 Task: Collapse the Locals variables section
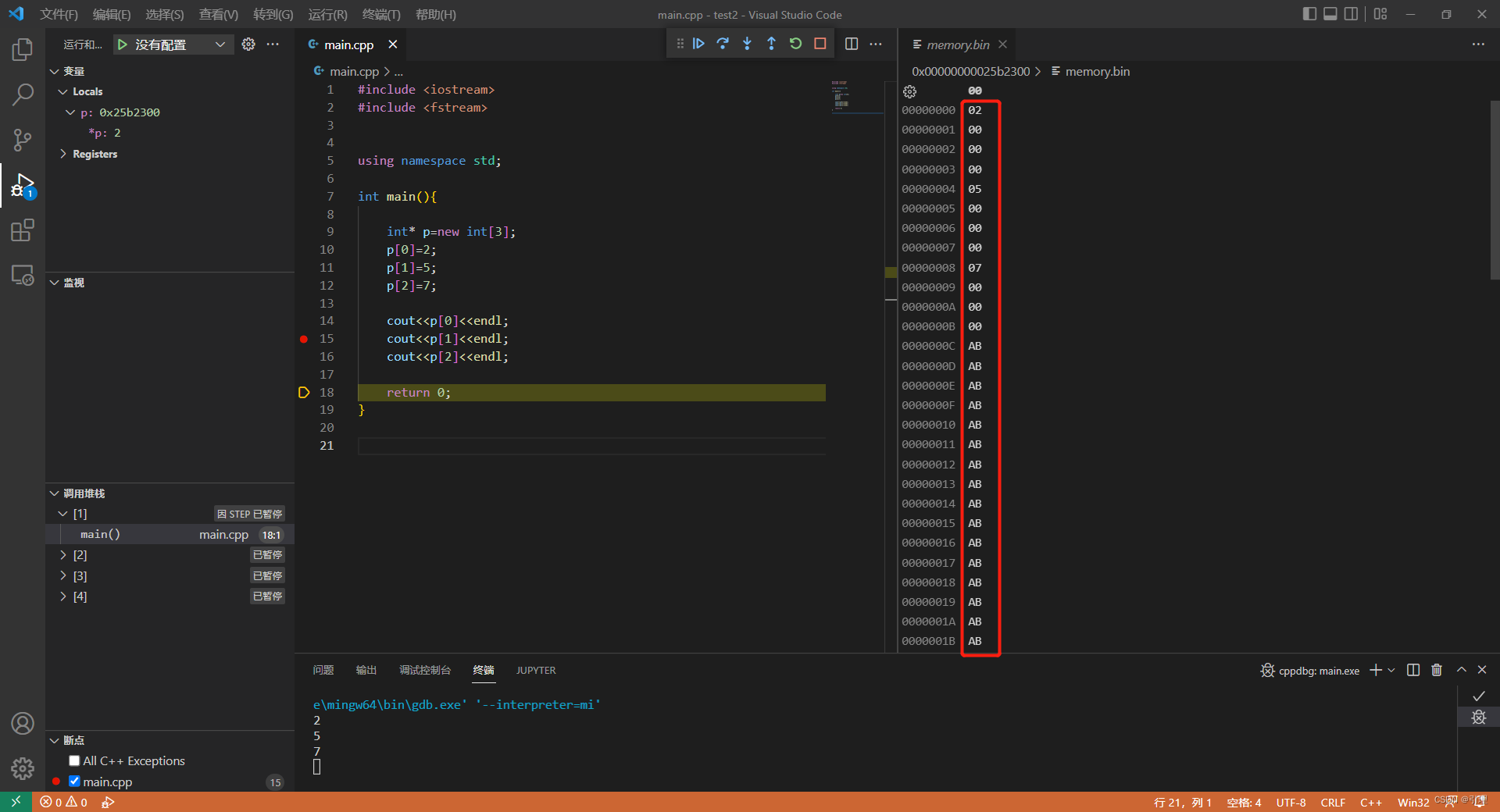pyautogui.click(x=62, y=91)
